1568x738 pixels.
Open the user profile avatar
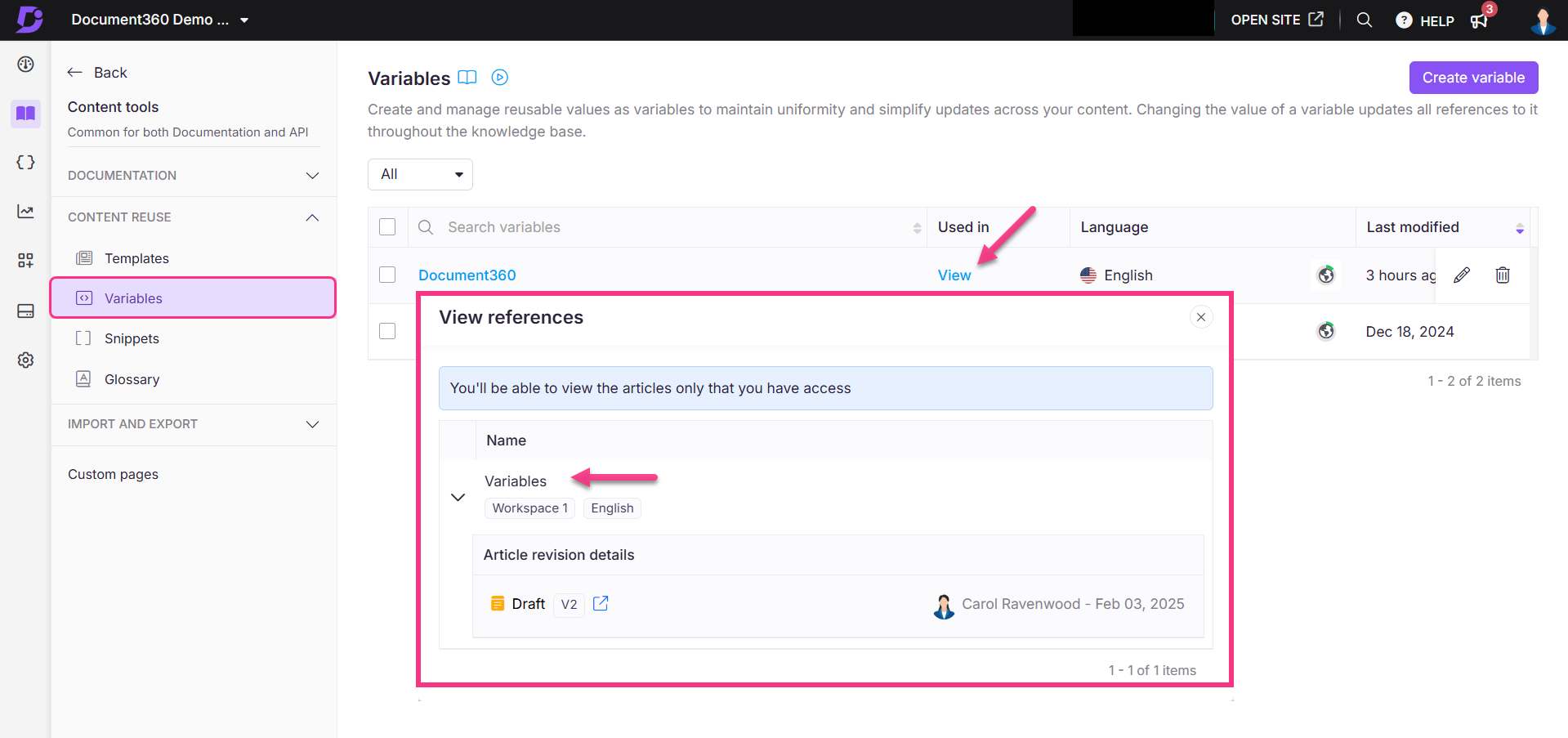[1543, 20]
